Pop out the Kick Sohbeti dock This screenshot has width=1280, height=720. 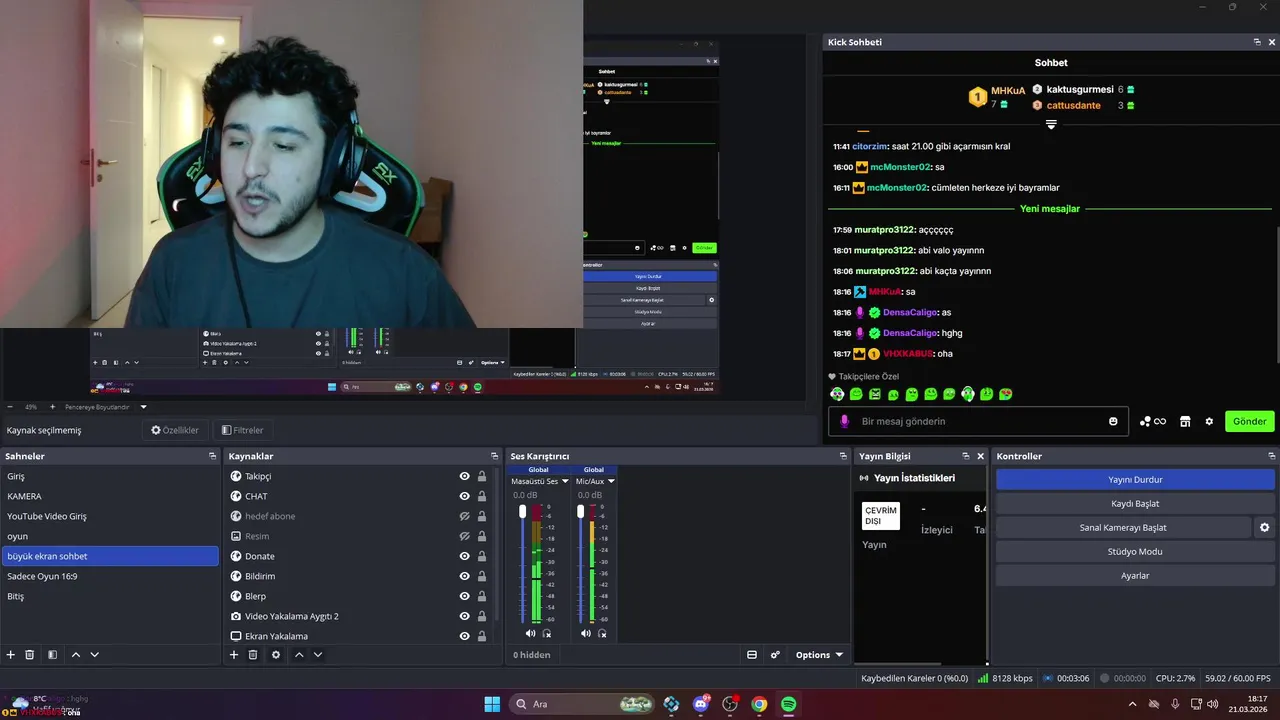[x=1257, y=42]
